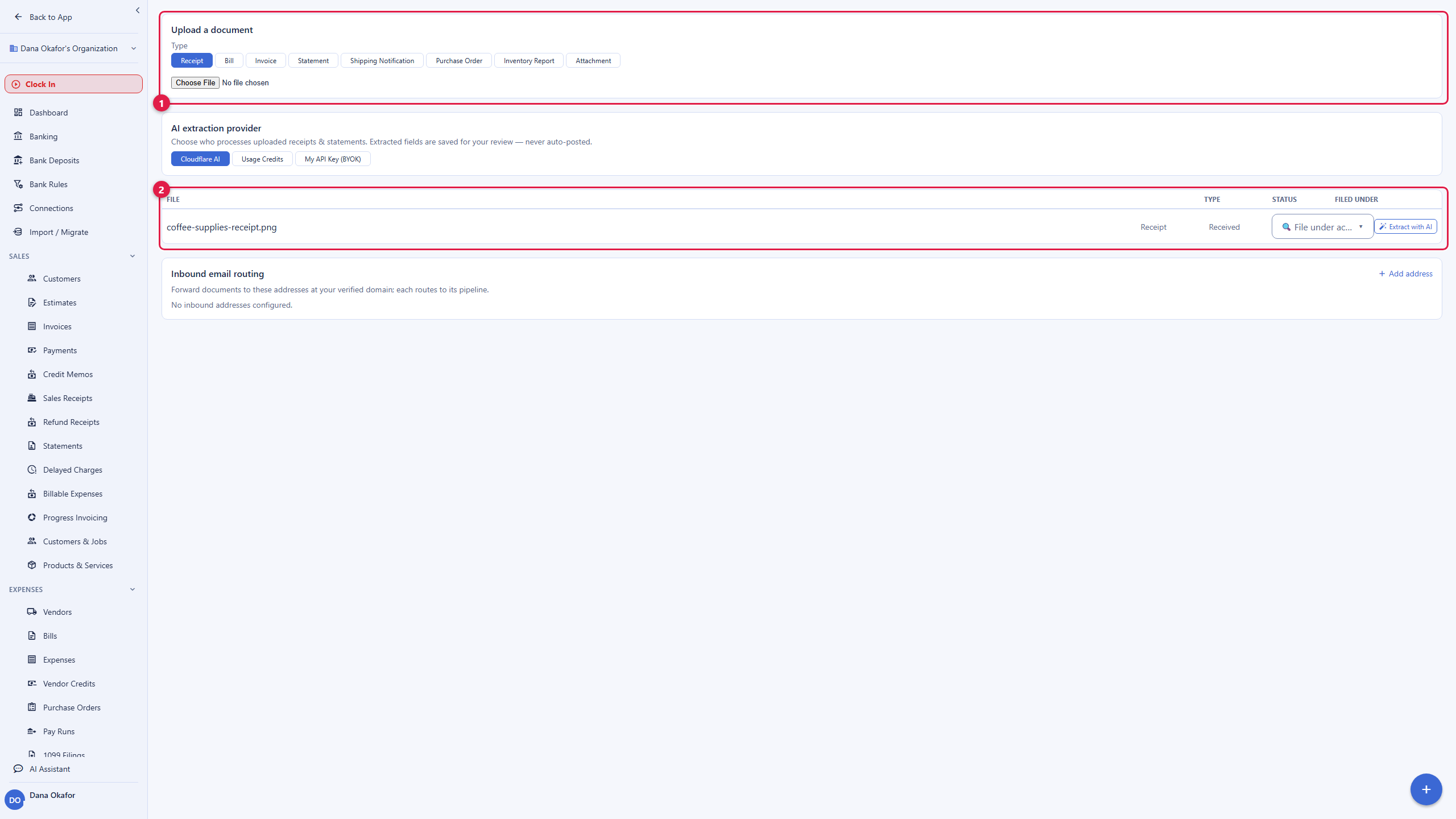Select the Purchase Order document type
Image resolution: width=1456 pixels, height=819 pixels.
point(459,61)
